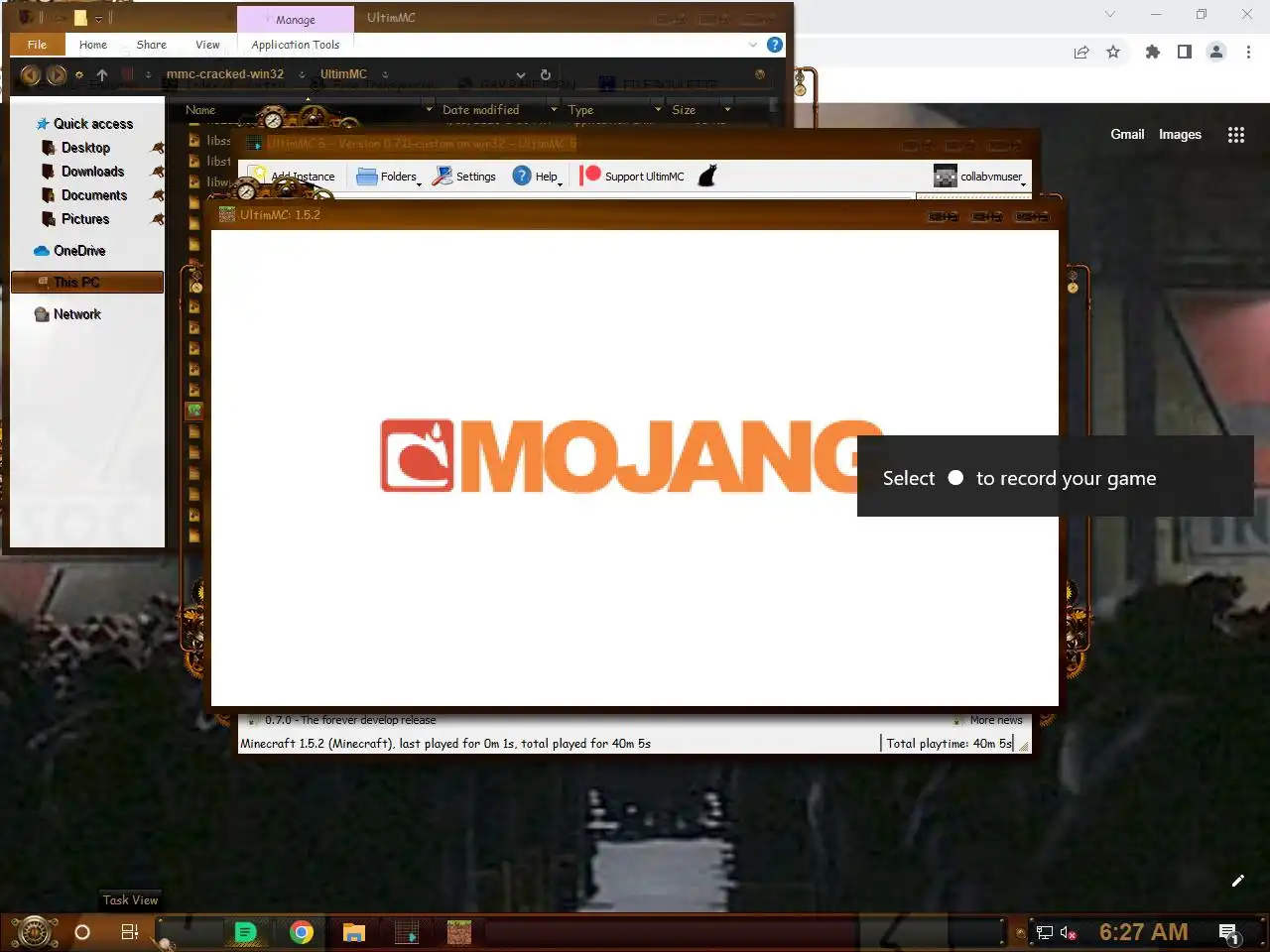Viewport: 1270px width, 952px height.
Task: Open the Type column filter dropdown
Action: tap(658, 110)
